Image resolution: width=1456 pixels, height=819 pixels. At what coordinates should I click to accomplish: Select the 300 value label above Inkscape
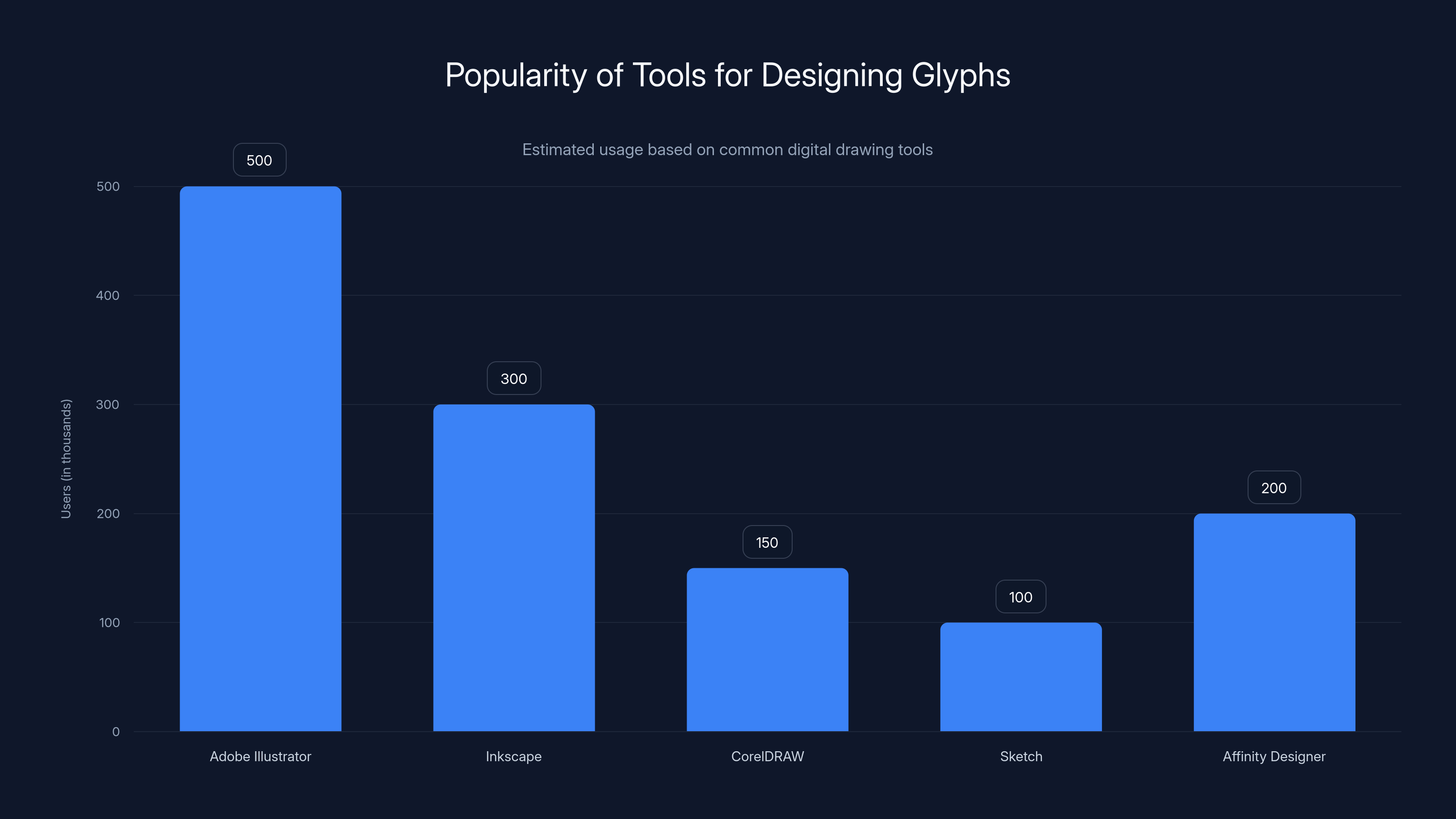pos(514,378)
